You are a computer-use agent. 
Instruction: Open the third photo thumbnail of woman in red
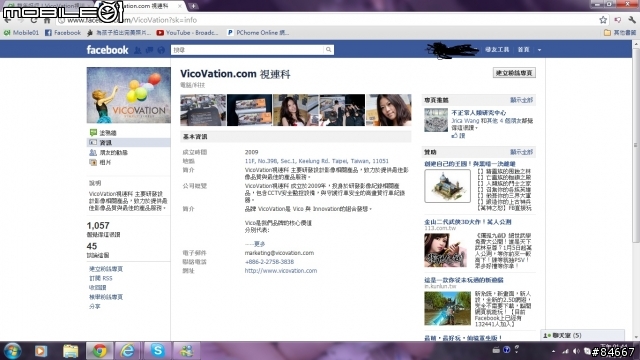click(x=296, y=110)
